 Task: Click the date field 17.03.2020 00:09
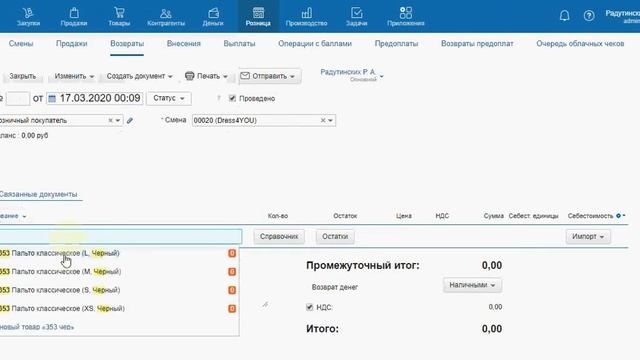click(95, 98)
